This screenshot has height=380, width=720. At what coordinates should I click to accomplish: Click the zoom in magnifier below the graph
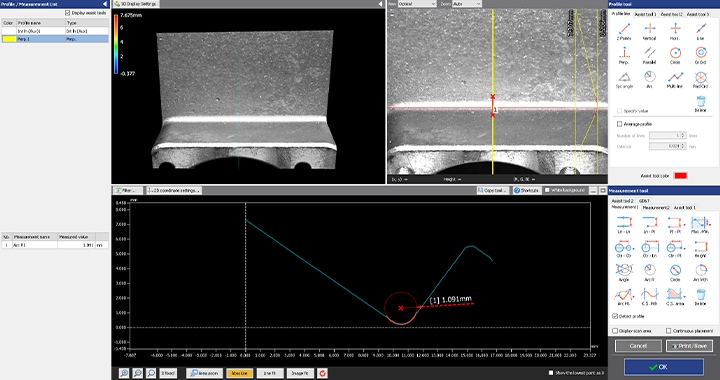click(x=124, y=373)
